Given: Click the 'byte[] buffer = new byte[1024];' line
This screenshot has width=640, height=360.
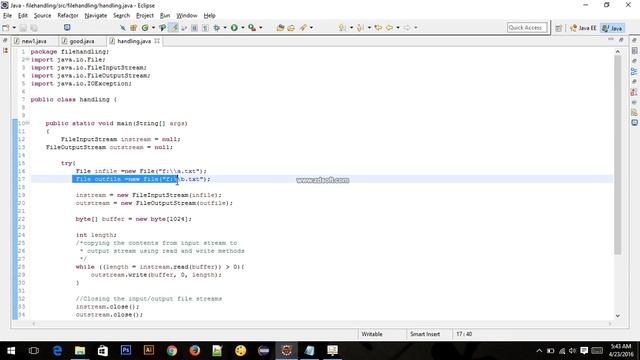Looking at the screenshot, I should 133,219.
